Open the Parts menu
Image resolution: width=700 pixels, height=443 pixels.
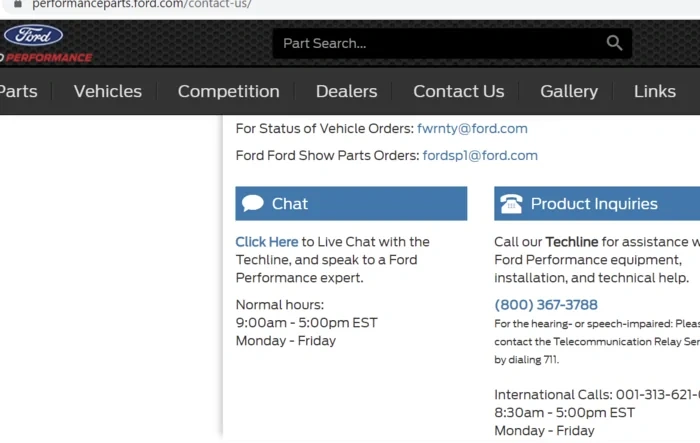[19, 91]
